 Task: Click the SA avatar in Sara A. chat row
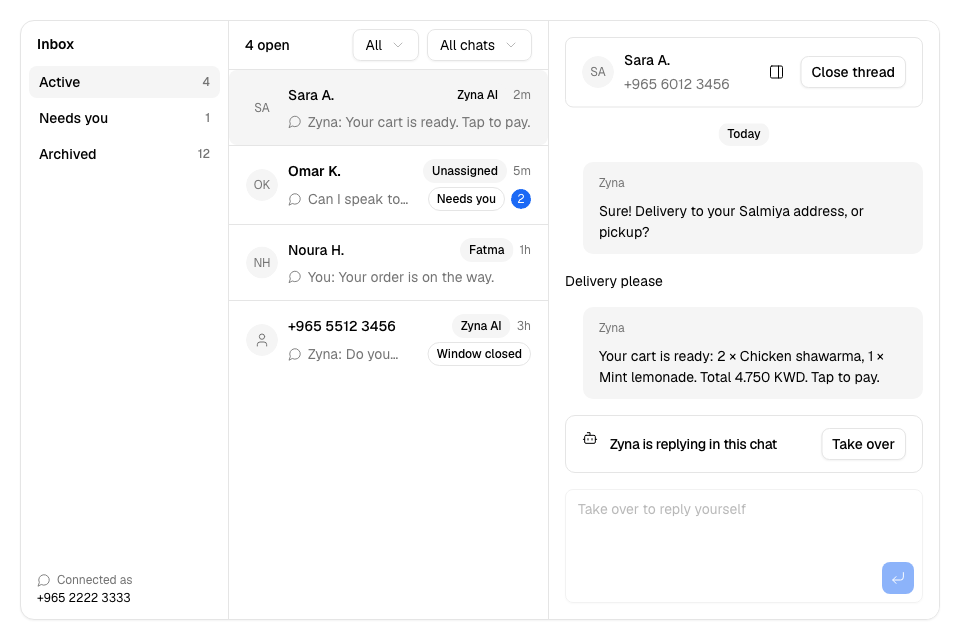[262, 108]
